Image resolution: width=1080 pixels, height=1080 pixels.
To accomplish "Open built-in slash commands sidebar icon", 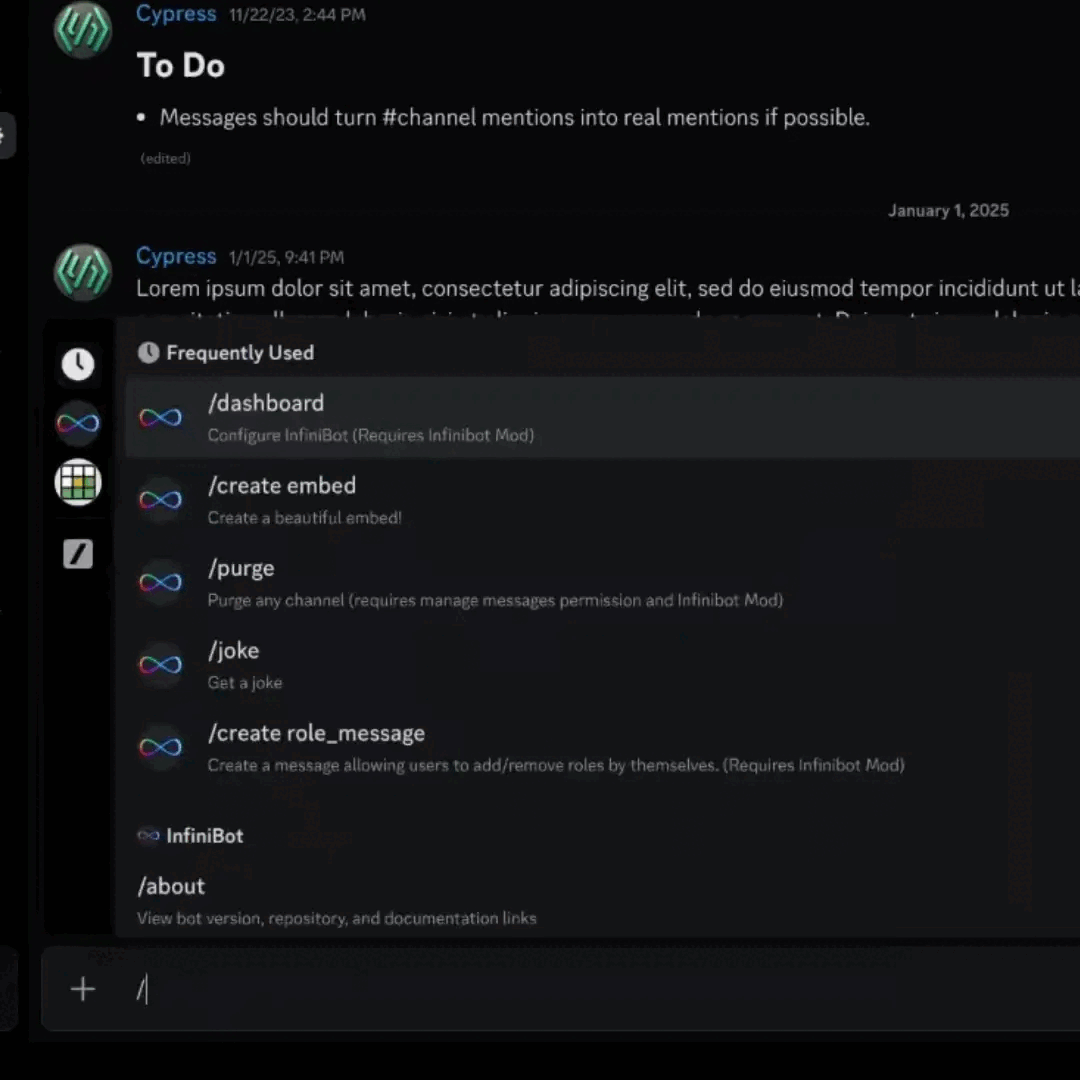I will point(78,553).
